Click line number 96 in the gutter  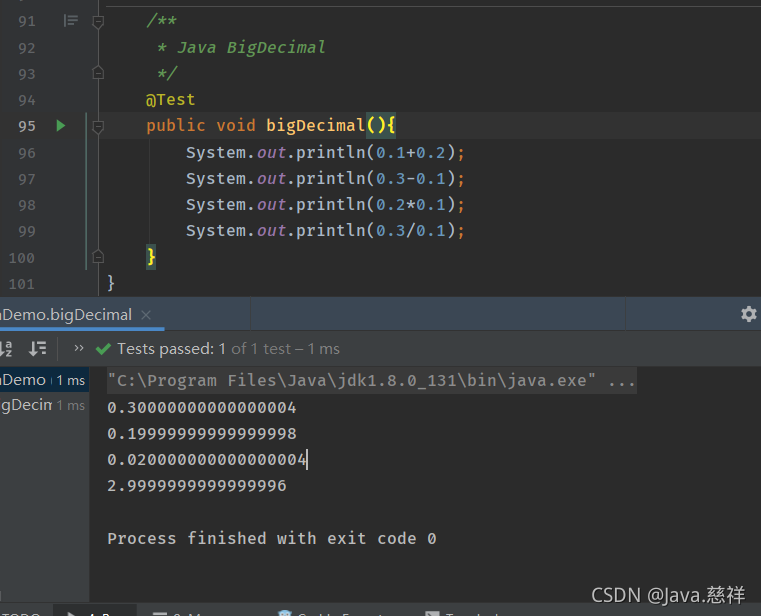(27, 153)
